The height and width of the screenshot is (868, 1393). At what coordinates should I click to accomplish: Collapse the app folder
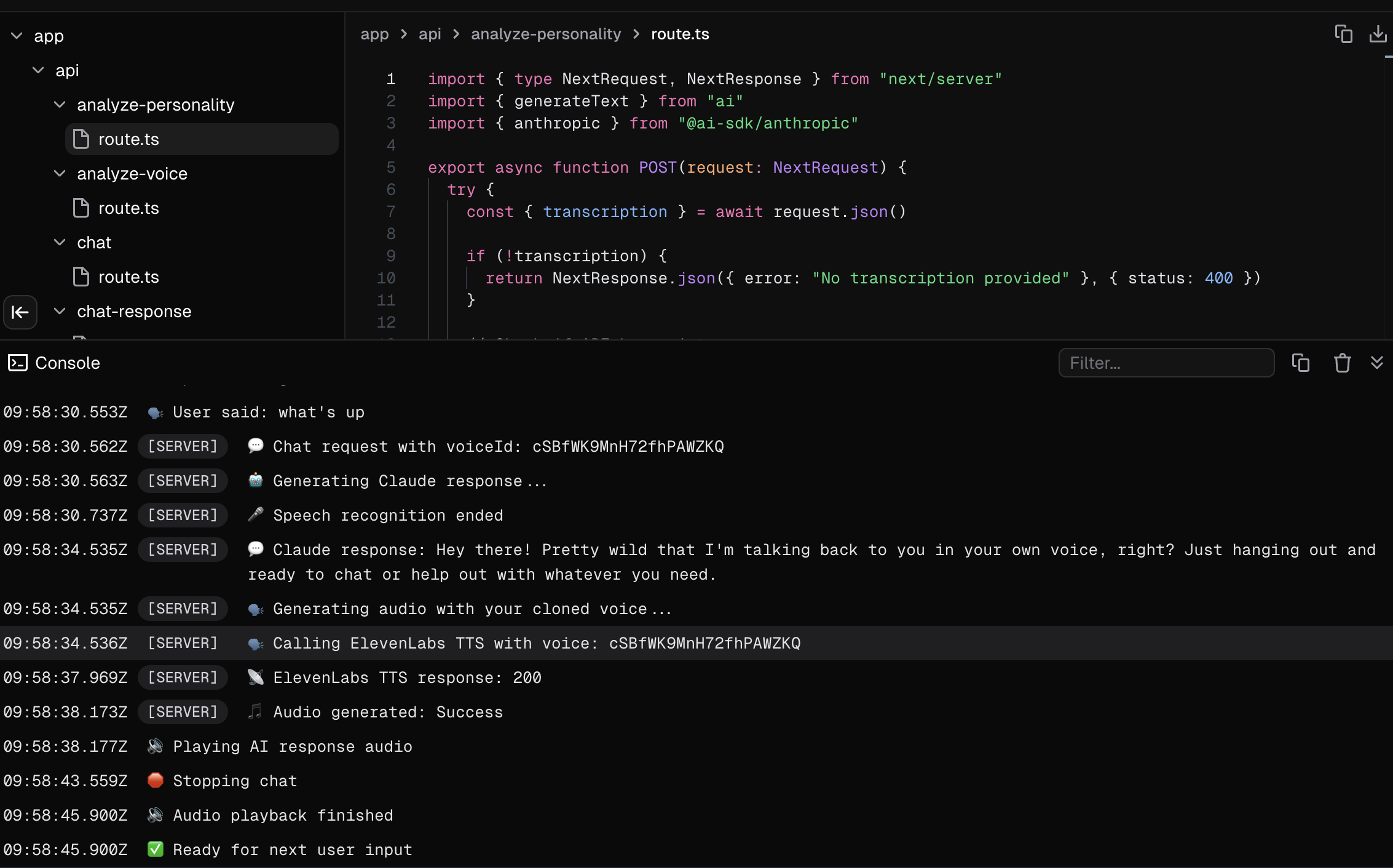[x=17, y=36]
